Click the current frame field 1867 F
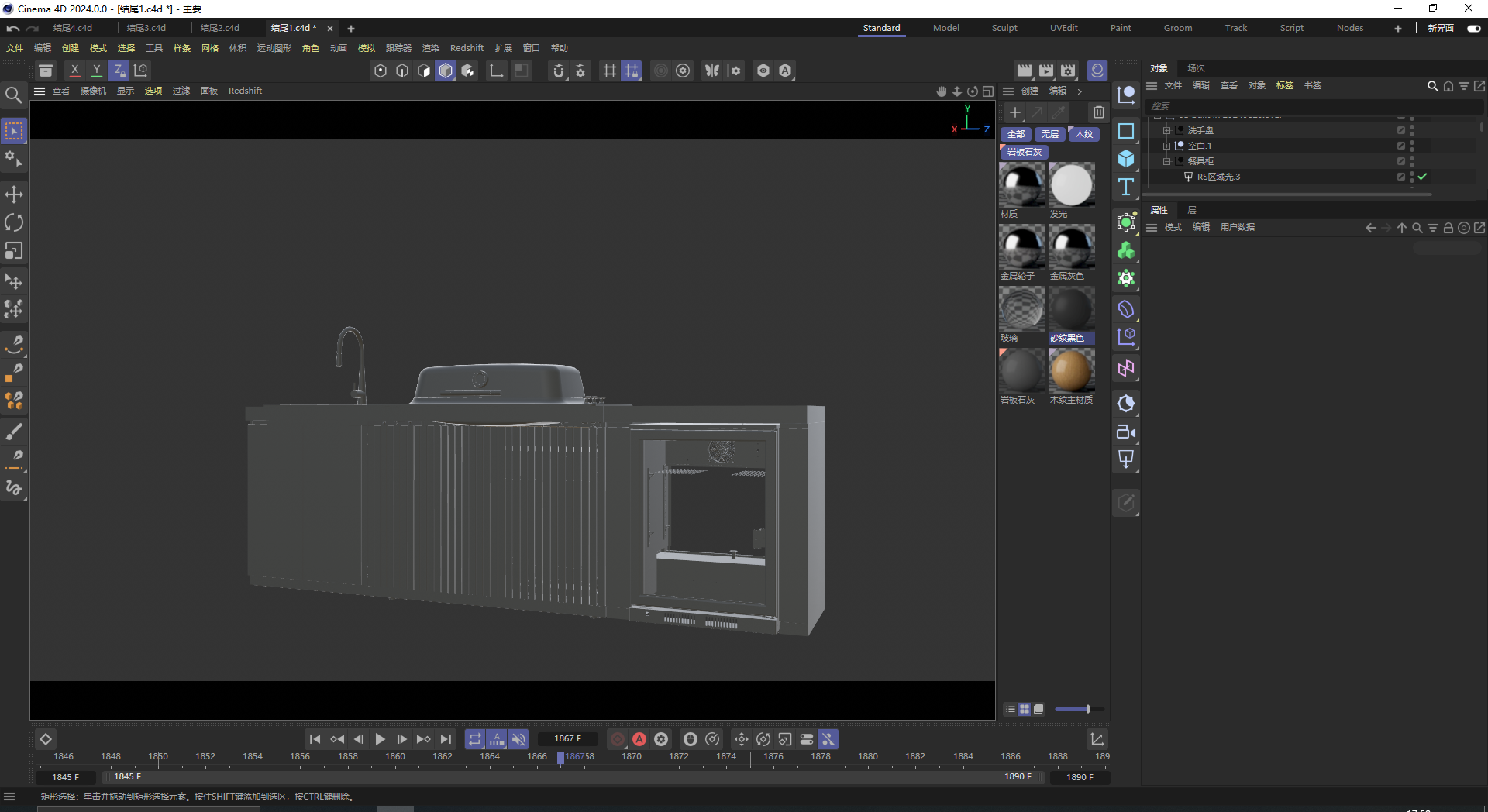This screenshot has width=1488, height=812. pyautogui.click(x=568, y=739)
